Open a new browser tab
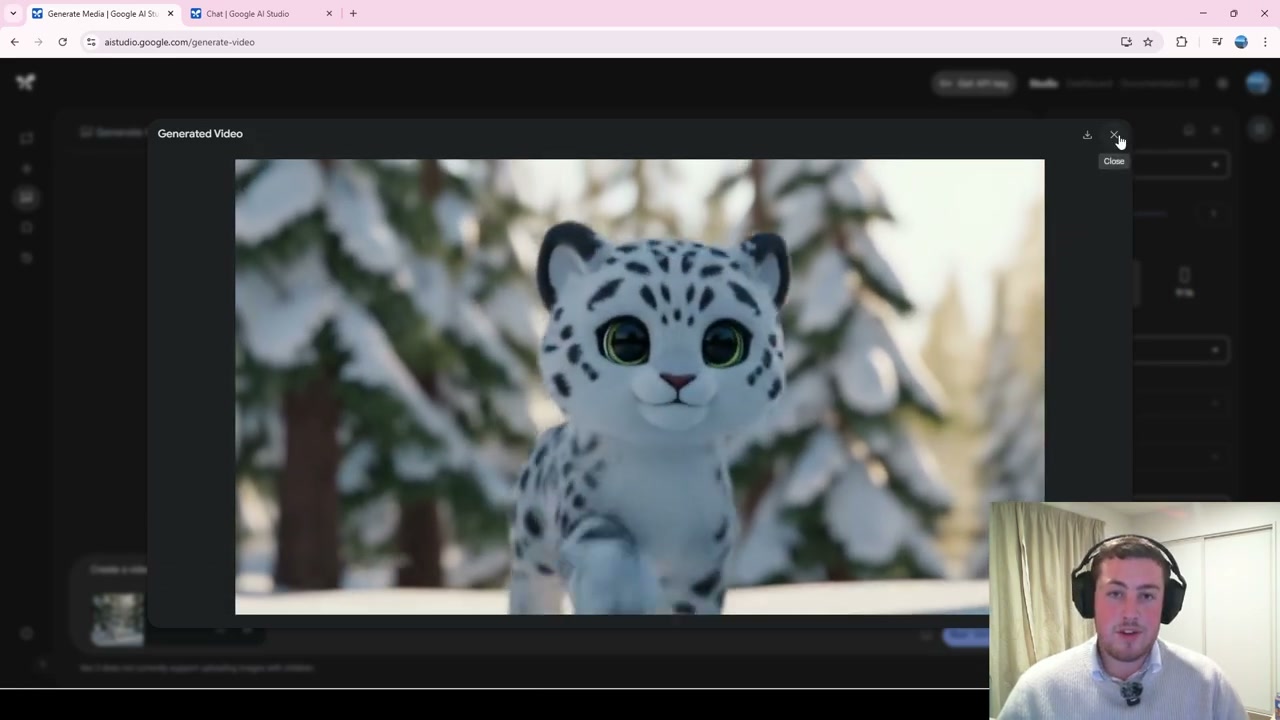The image size is (1280, 720). click(x=353, y=14)
